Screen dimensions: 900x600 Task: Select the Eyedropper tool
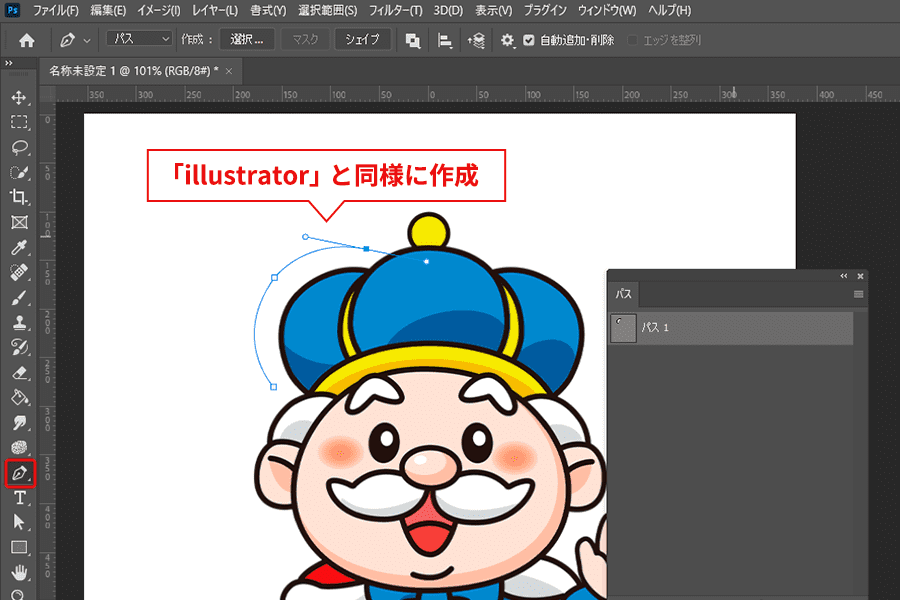[x=19, y=247]
